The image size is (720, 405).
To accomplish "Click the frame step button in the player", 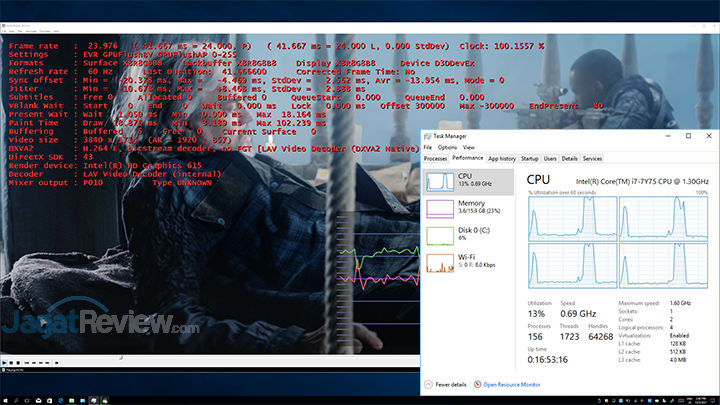I will click(x=56, y=363).
